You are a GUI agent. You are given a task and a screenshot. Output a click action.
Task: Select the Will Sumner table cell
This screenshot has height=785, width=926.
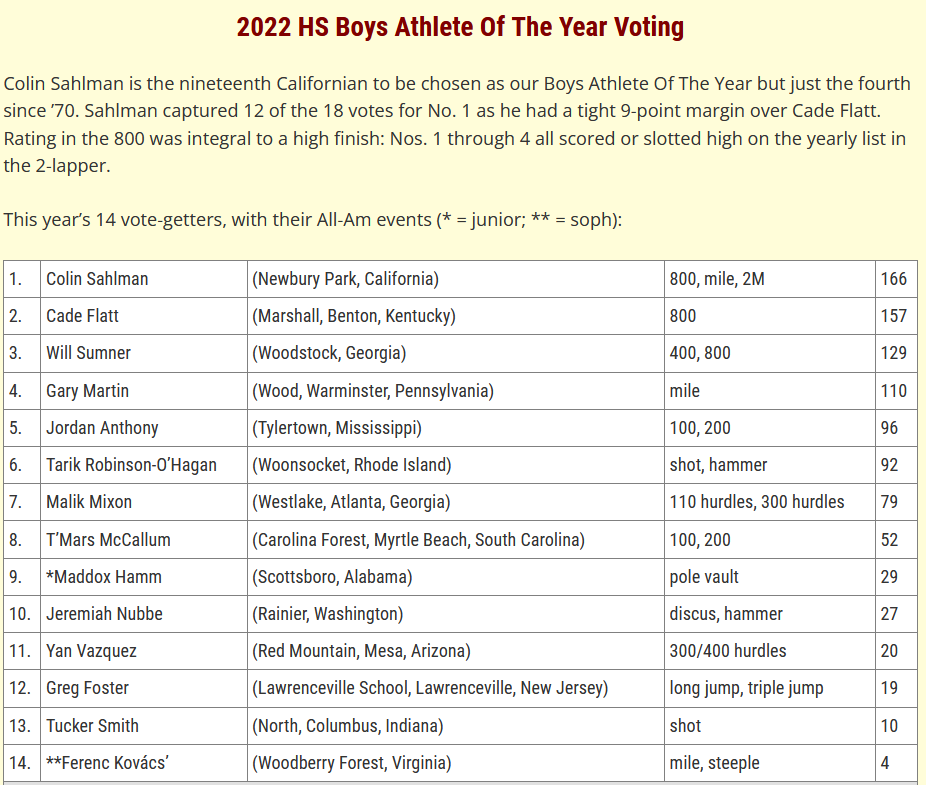pyautogui.click(x=144, y=353)
